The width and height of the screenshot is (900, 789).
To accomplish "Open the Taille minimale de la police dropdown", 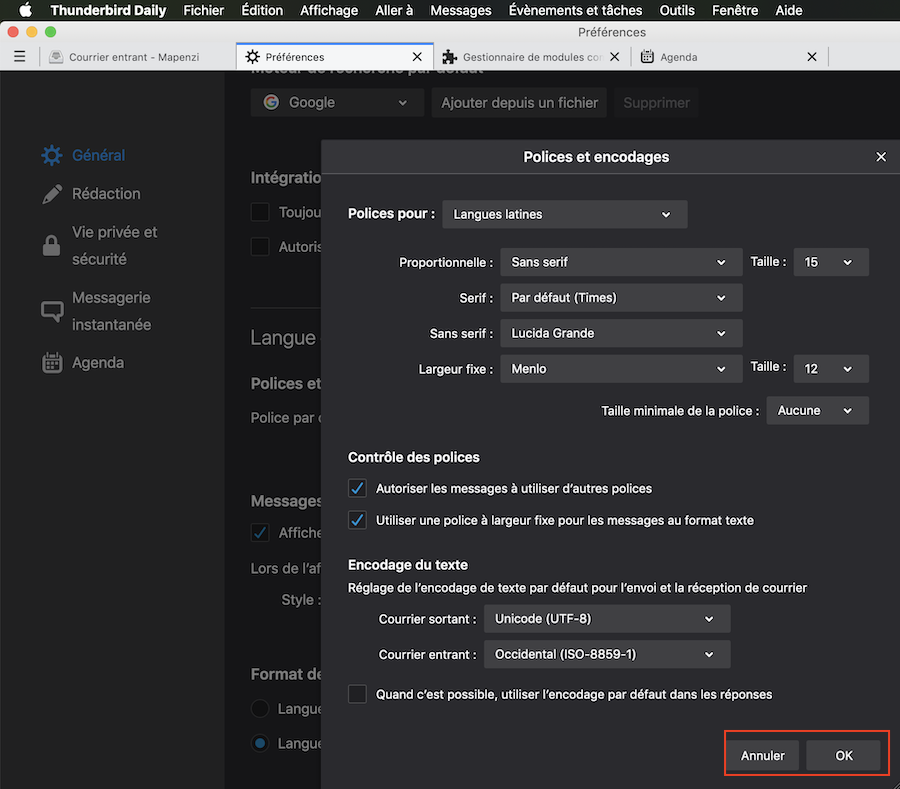I will click(x=817, y=411).
